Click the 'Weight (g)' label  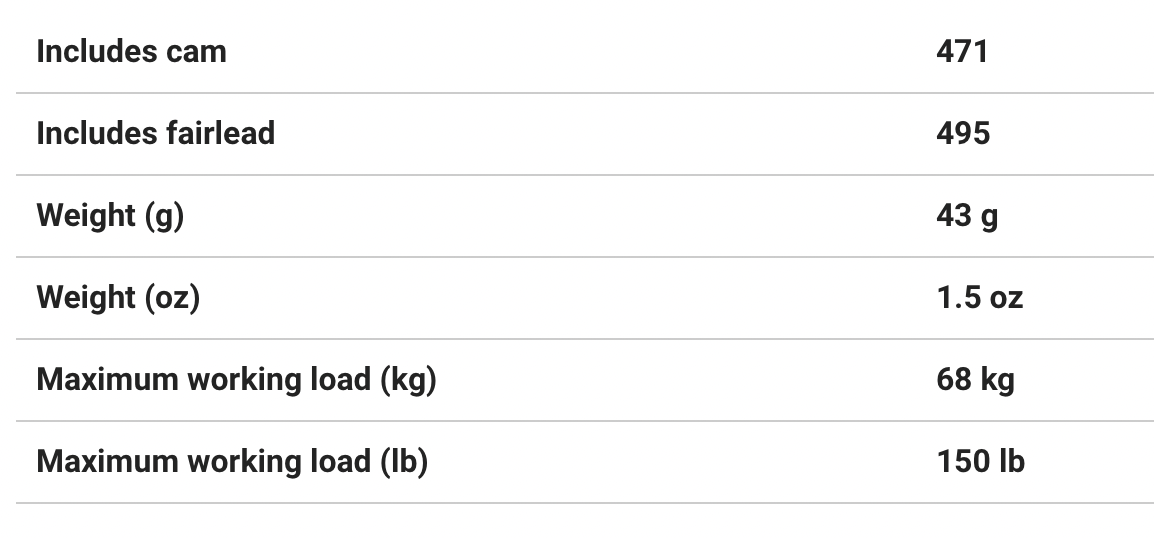(110, 216)
